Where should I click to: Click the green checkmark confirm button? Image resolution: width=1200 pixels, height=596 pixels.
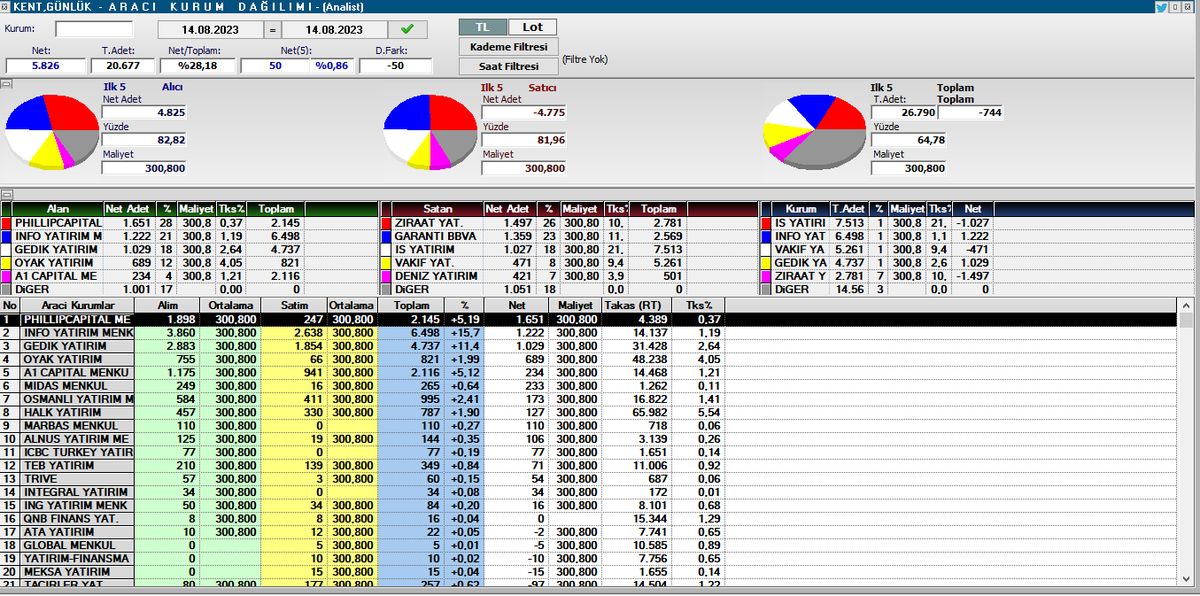[x=407, y=28]
